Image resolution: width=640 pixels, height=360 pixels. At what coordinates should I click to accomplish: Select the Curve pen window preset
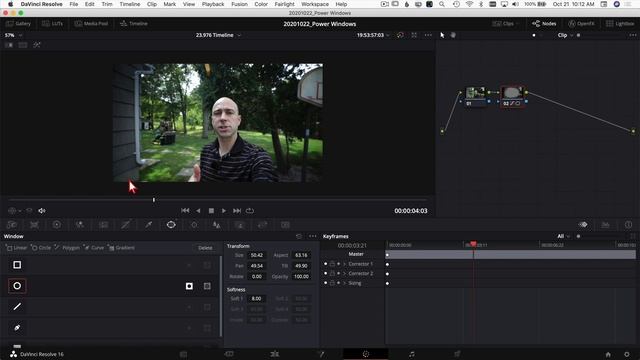click(x=17, y=328)
